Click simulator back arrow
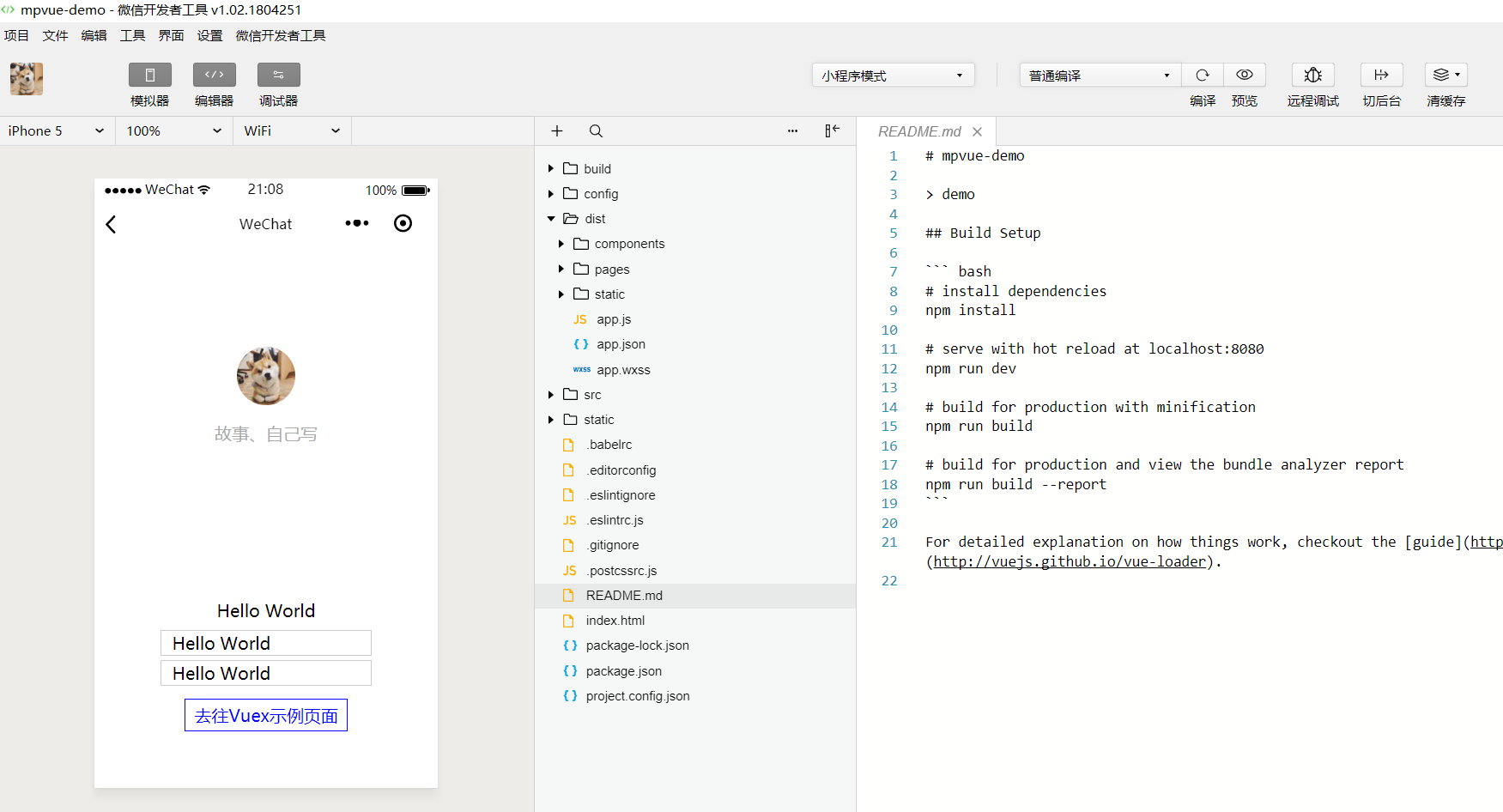The width and height of the screenshot is (1503, 812). coord(111,224)
